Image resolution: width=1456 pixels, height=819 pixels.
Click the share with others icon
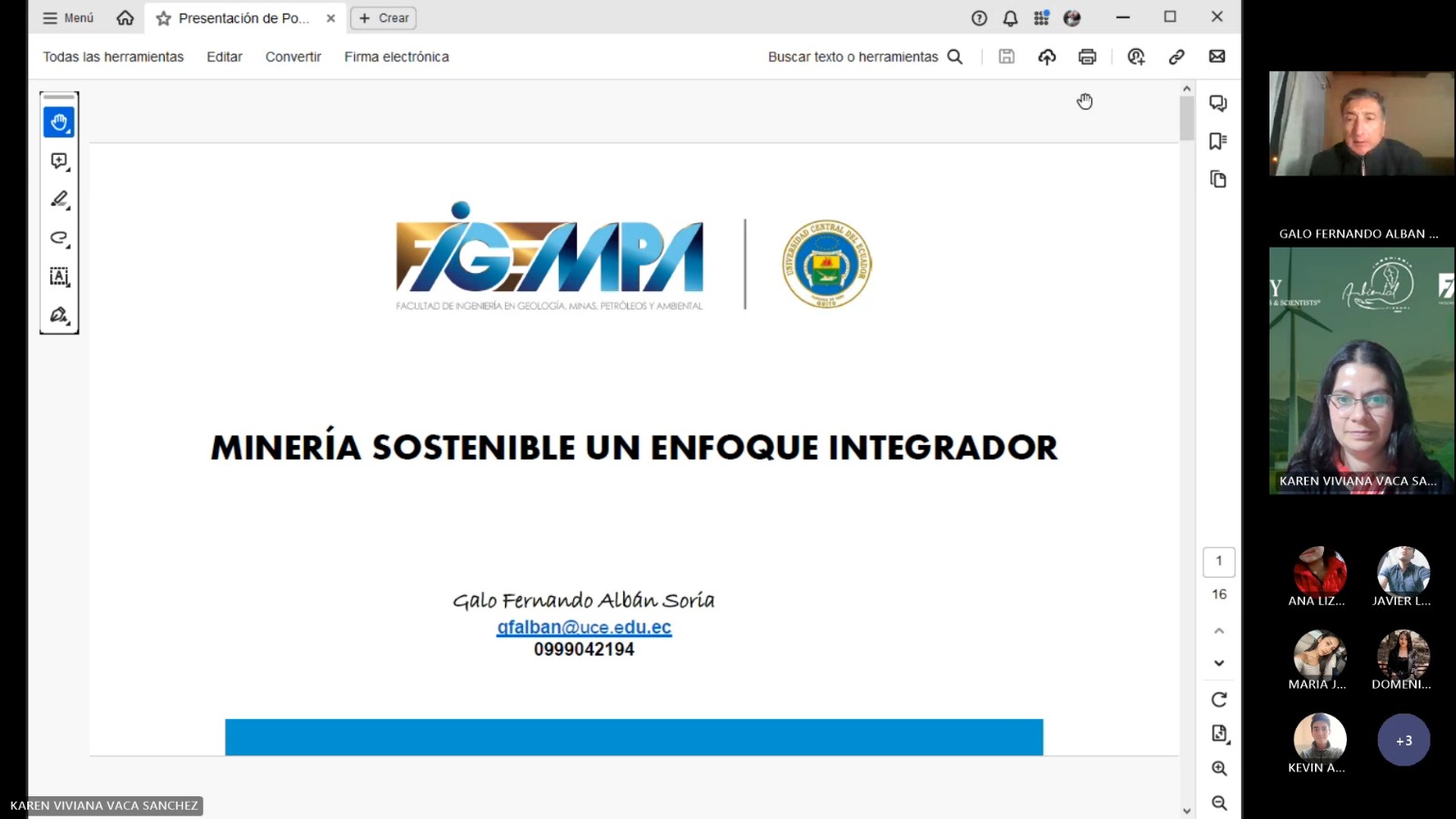point(1136,56)
